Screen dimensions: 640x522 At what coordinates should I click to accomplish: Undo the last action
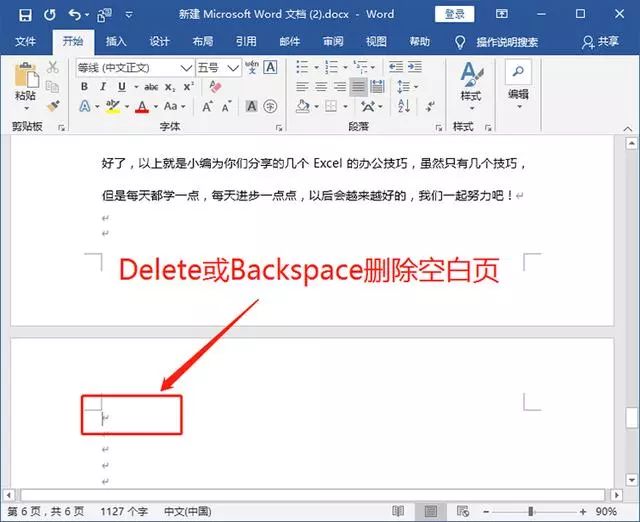pyautogui.click(x=75, y=15)
